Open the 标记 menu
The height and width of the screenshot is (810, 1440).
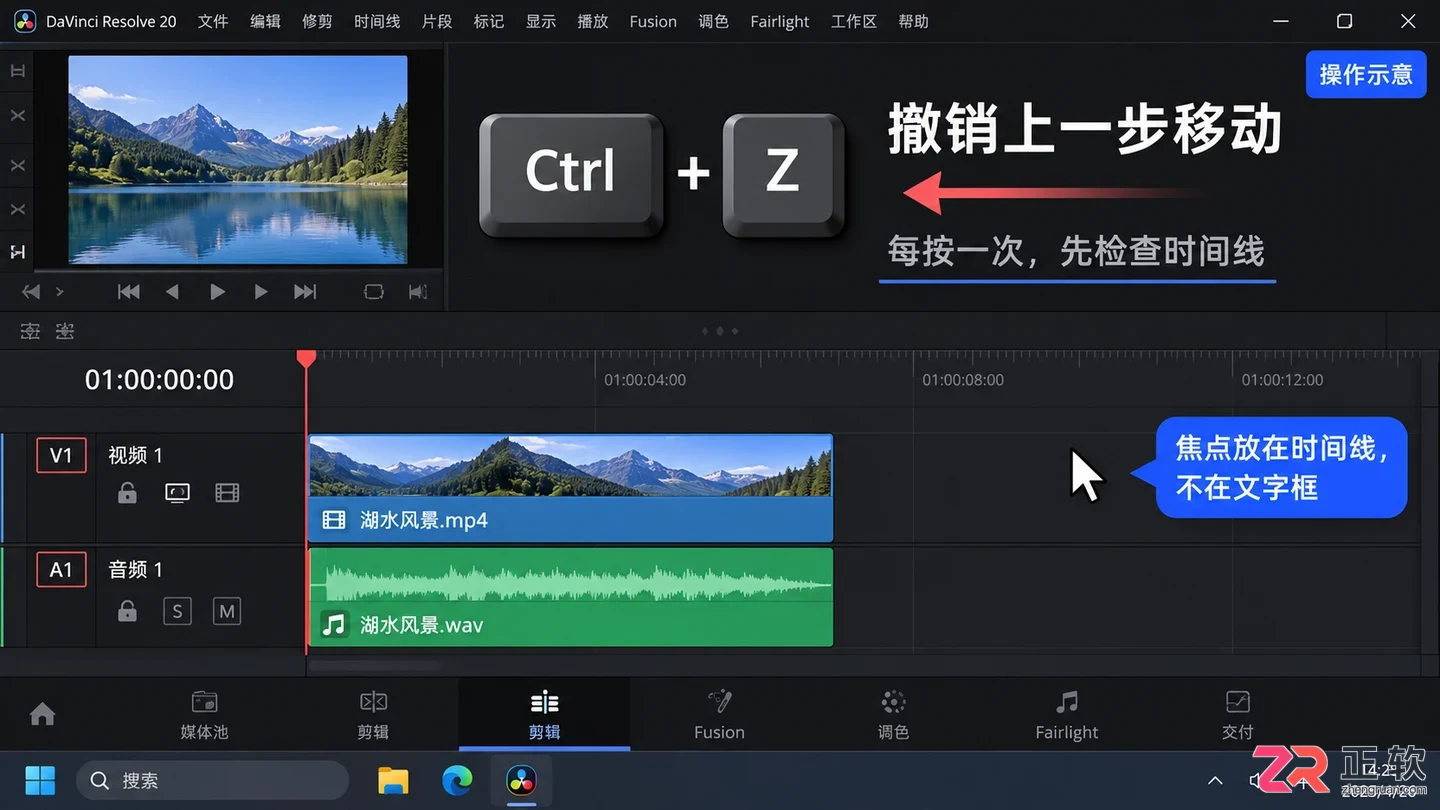tap(489, 21)
